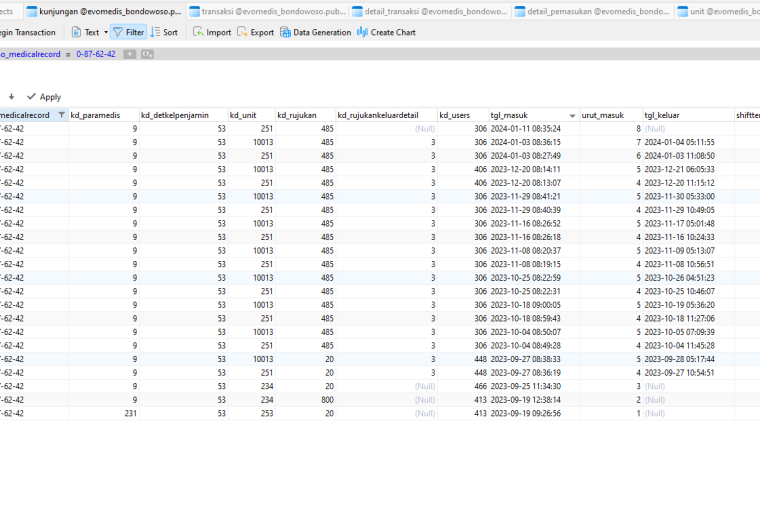Viewport: 760px width, 520px height.
Task: Switch to the transaksi table tab
Action: coord(268,11)
